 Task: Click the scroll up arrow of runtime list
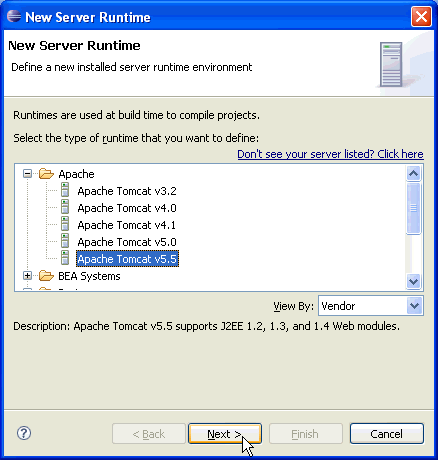(x=414, y=173)
